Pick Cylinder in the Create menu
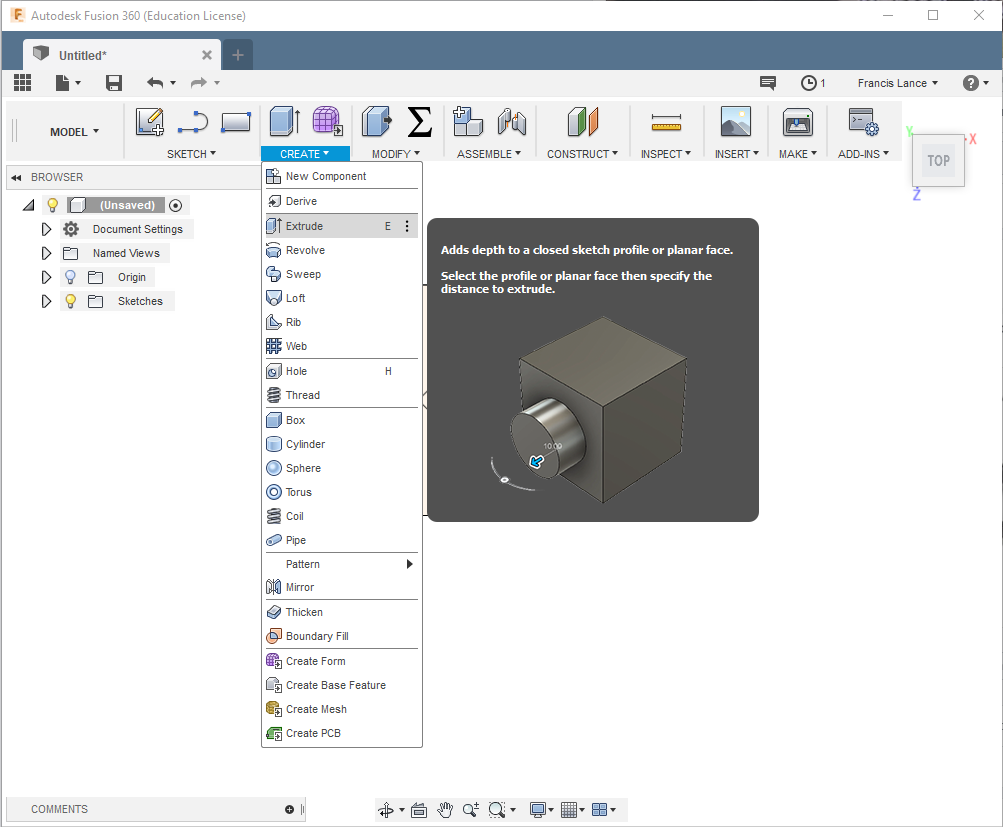 (342, 444)
